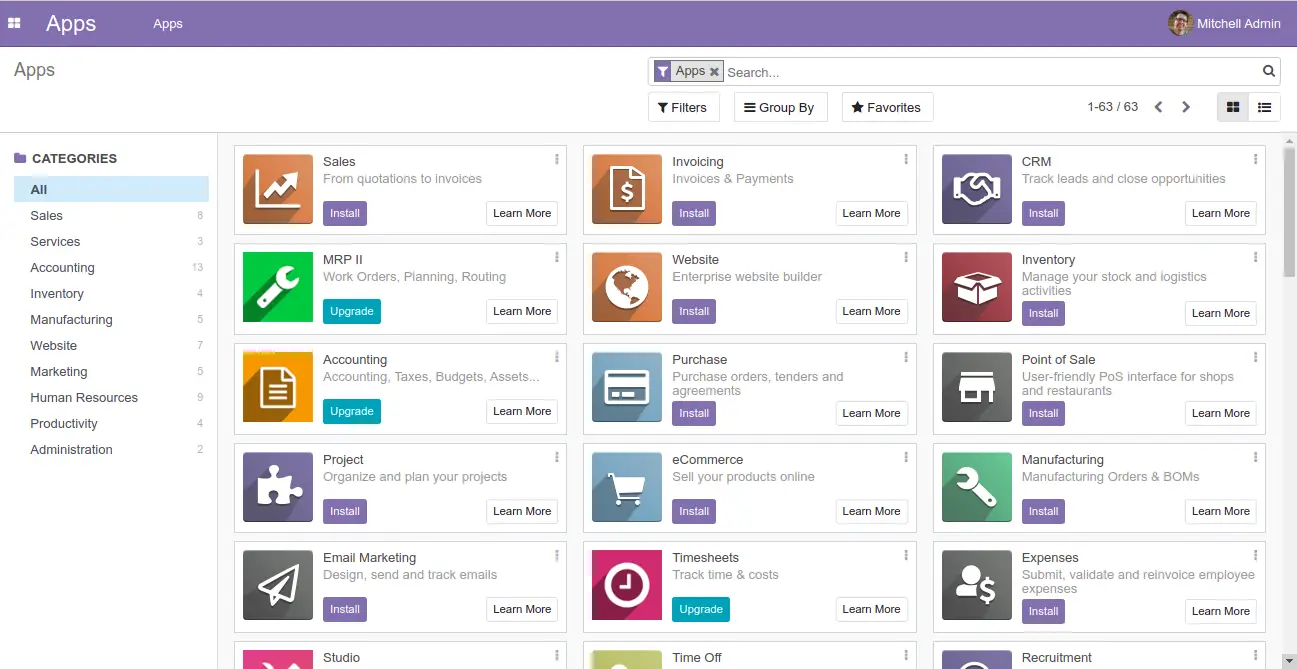
Task: Select the Administration category
Action: coord(111,449)
